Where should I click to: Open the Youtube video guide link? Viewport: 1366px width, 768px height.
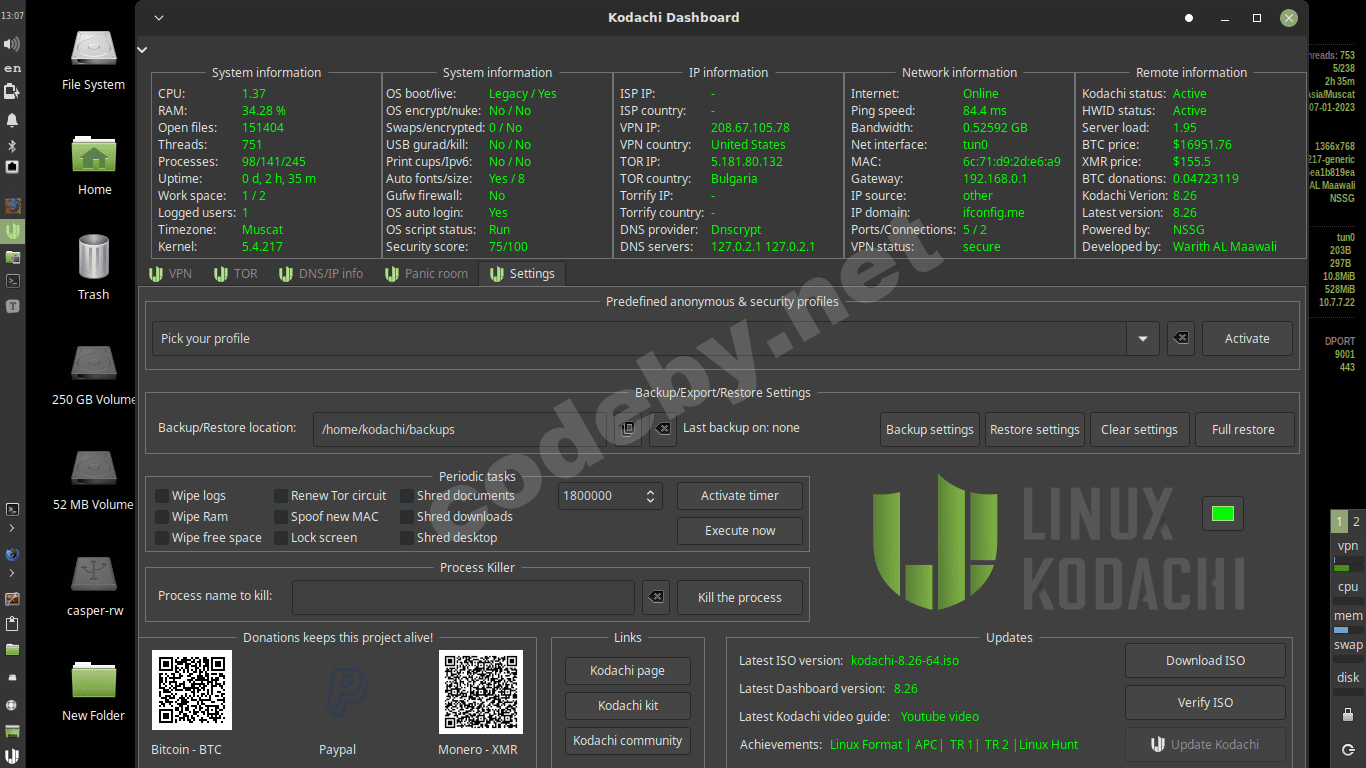coord(940,716)
